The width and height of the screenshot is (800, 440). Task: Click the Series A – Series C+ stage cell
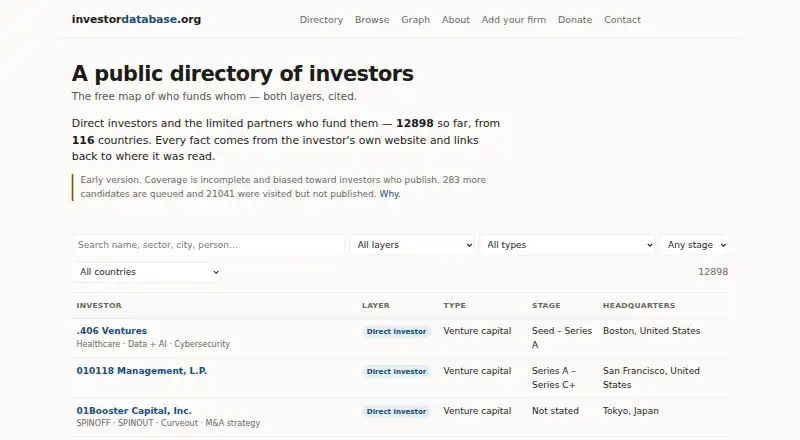coord(554,378)
